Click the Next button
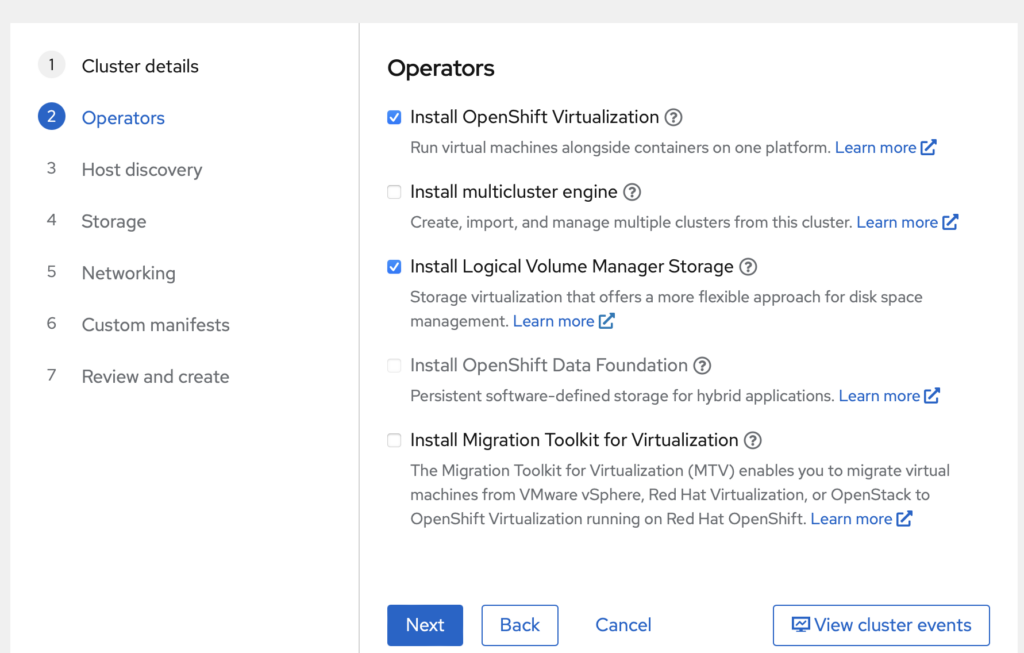This screenshot has width=1024, height=653. [424, 625]
